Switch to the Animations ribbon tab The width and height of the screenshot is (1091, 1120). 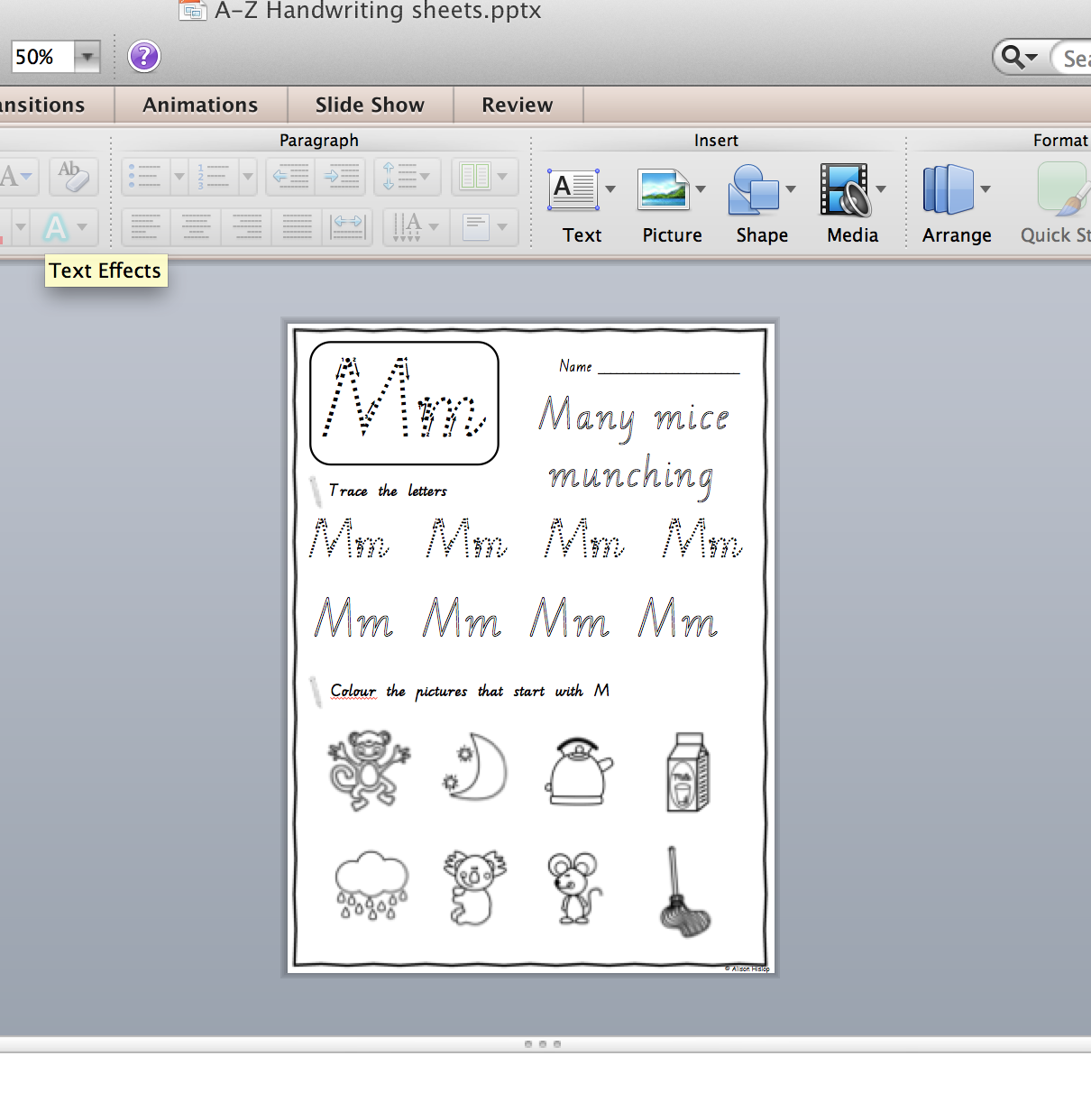coord(198,105)
